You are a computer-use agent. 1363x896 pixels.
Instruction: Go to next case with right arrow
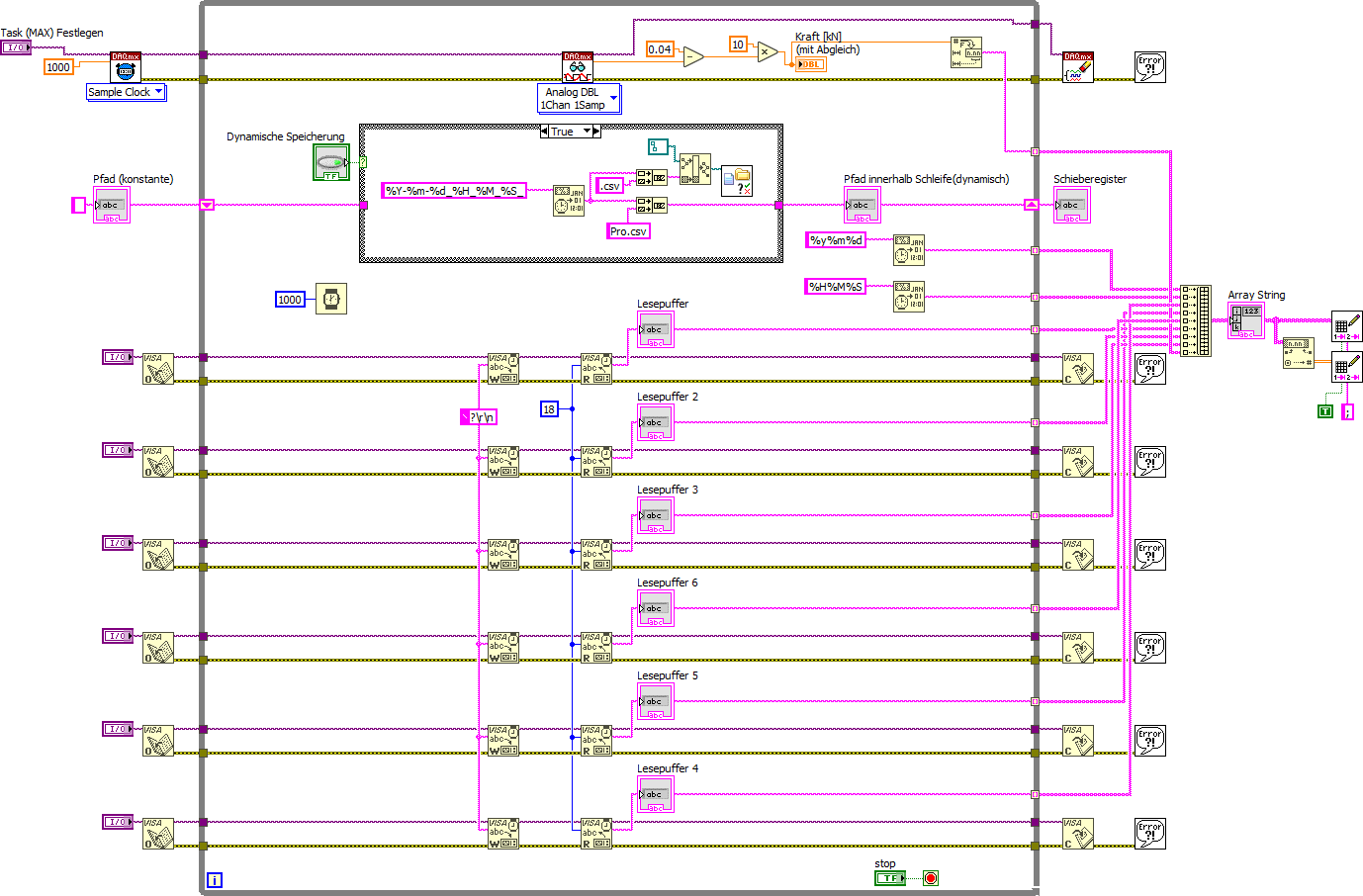[596, 132]
